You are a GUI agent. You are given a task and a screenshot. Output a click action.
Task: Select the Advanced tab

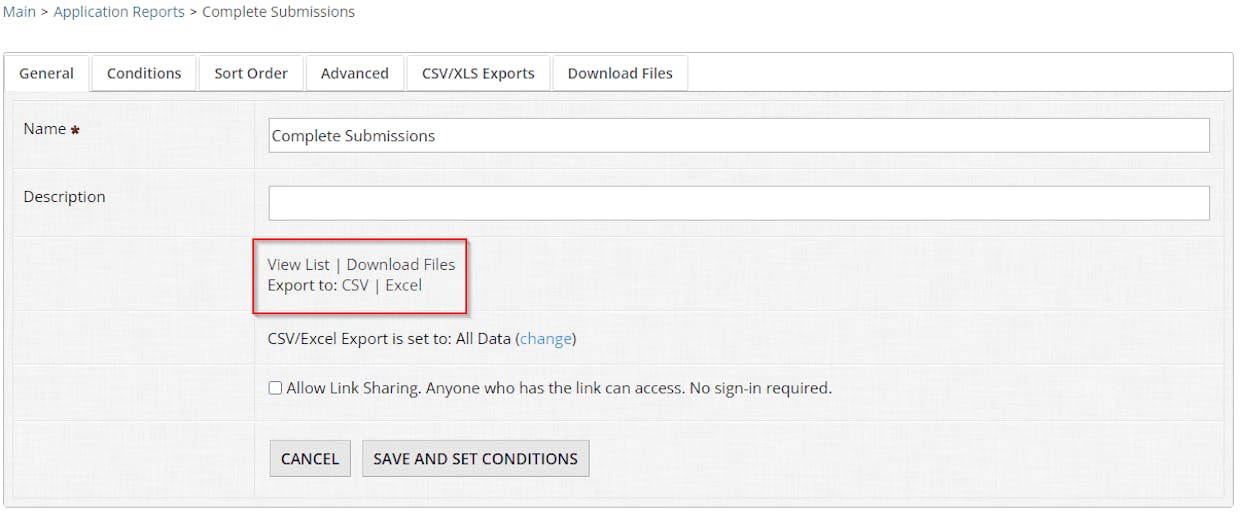pos(355,73)
